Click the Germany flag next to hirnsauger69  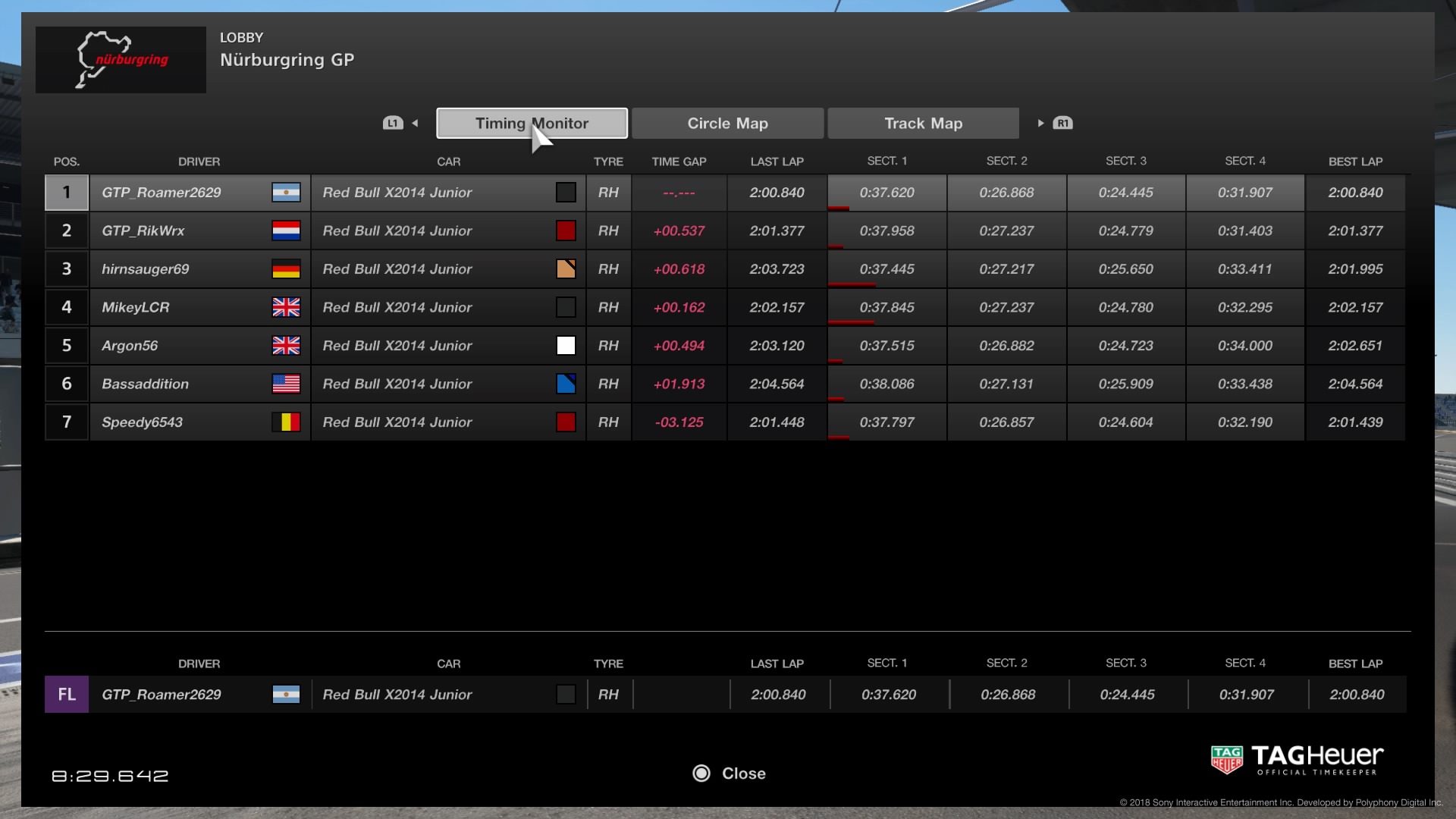pos(286,269)
